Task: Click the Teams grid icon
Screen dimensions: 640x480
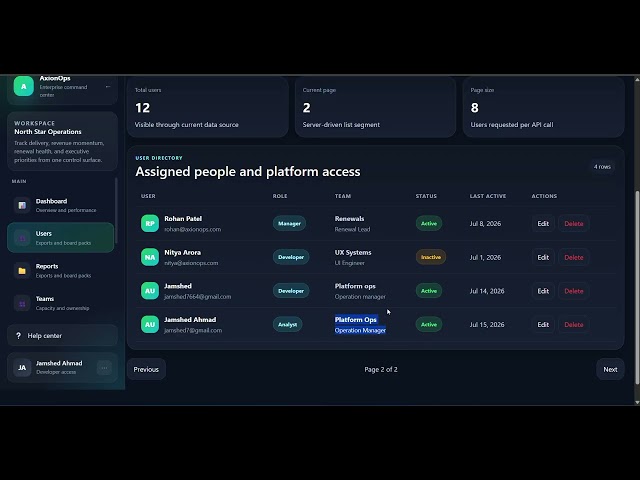Action: coord(22,303)
